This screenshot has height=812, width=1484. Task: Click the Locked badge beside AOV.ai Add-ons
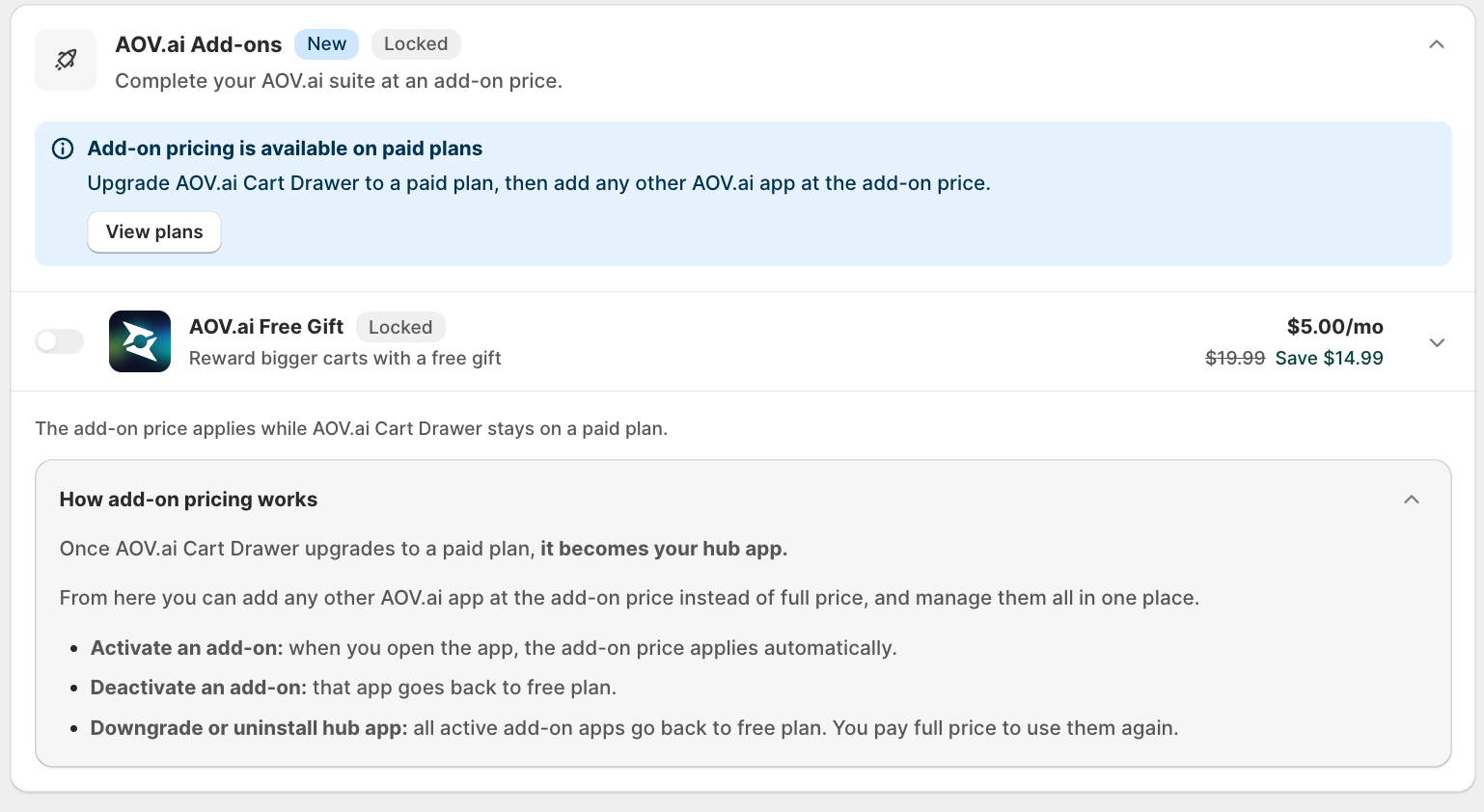point(416,44)
